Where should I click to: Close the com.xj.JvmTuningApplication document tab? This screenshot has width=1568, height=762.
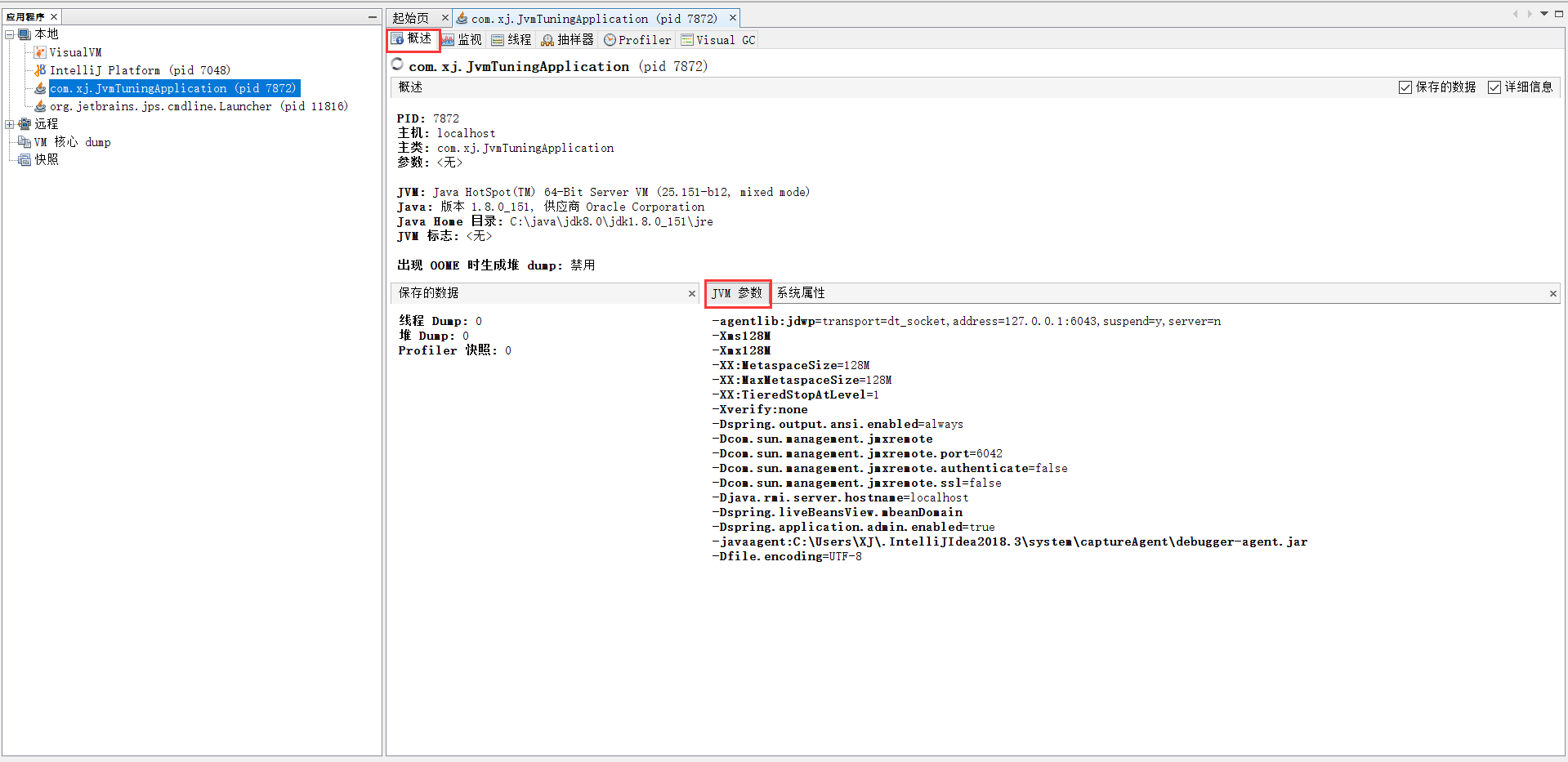(x=733, y=17)
